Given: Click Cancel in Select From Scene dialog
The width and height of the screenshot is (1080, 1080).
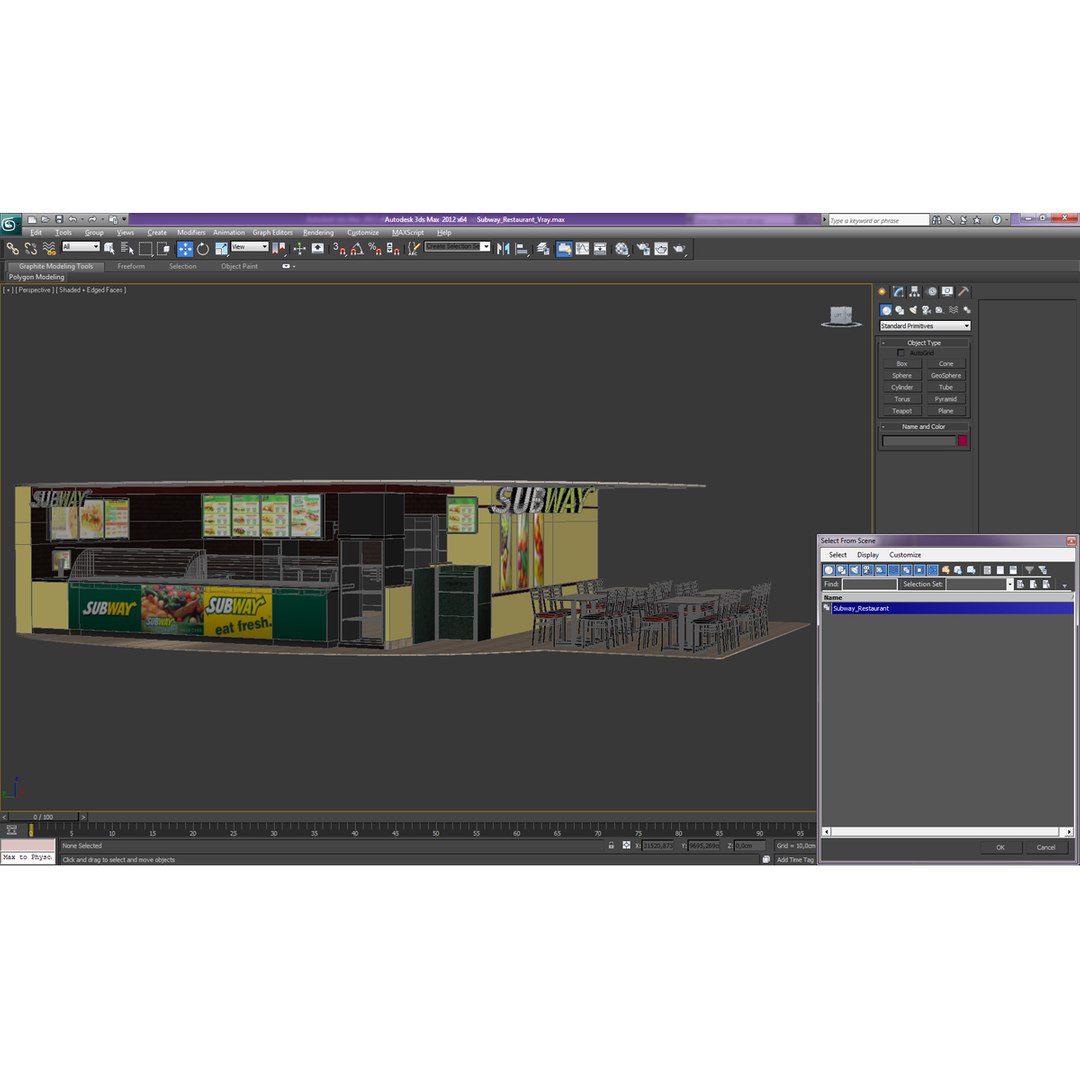Looking at the screenshot, I should (x=1046, y=848).
